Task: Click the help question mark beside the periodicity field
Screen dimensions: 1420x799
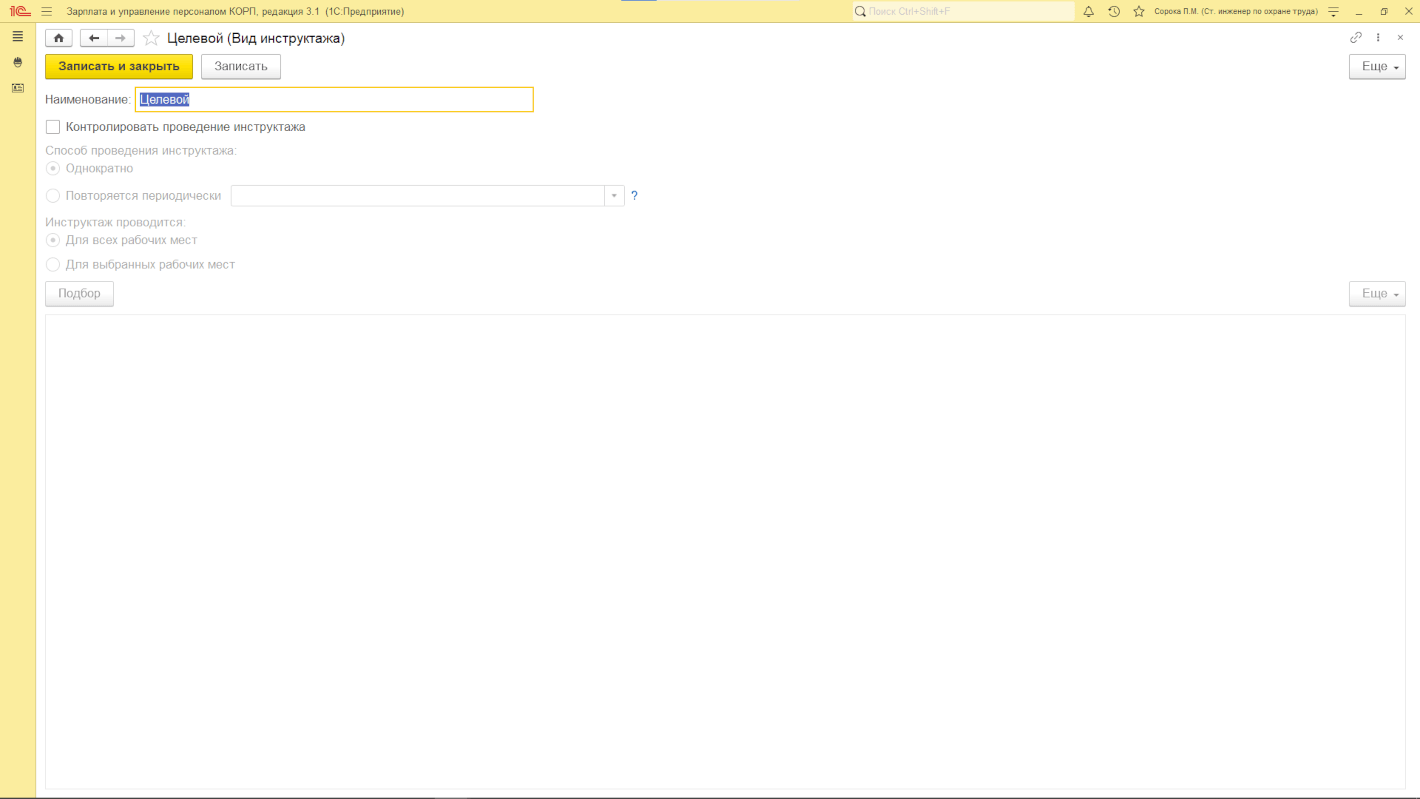Action: (x=634, y=196)
